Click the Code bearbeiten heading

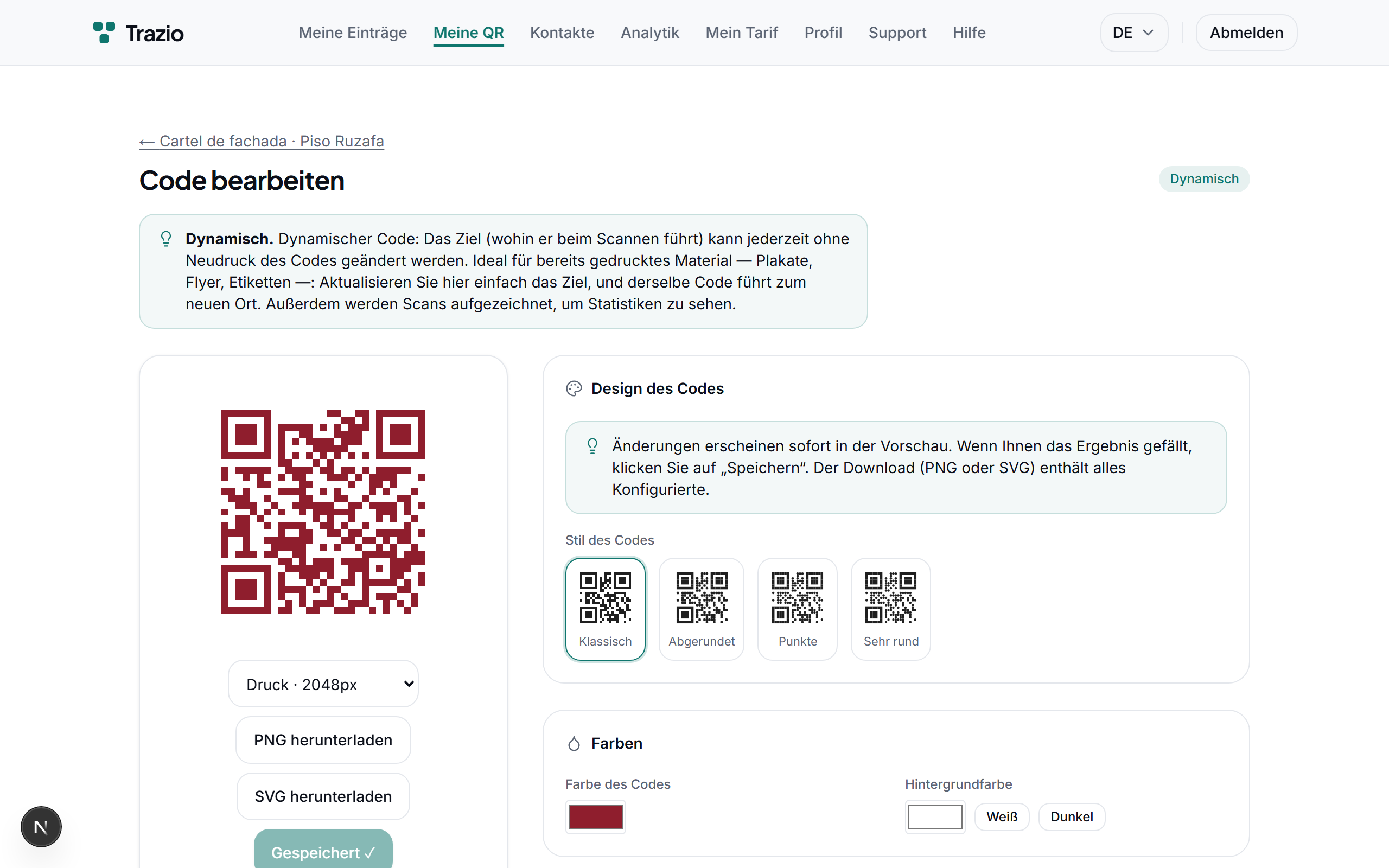coord(241,181)
